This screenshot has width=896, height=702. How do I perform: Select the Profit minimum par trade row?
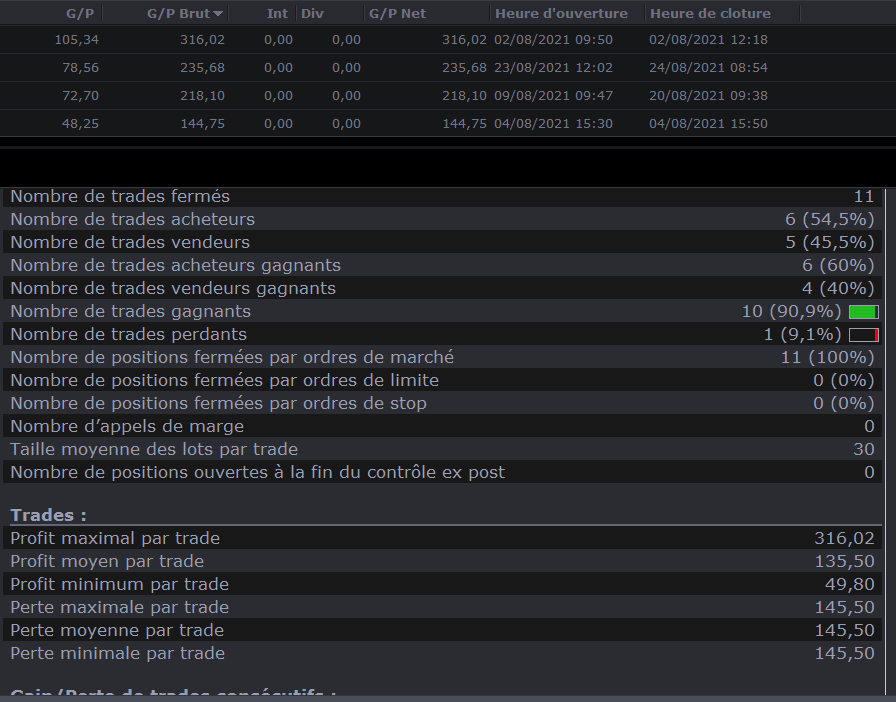442,584
